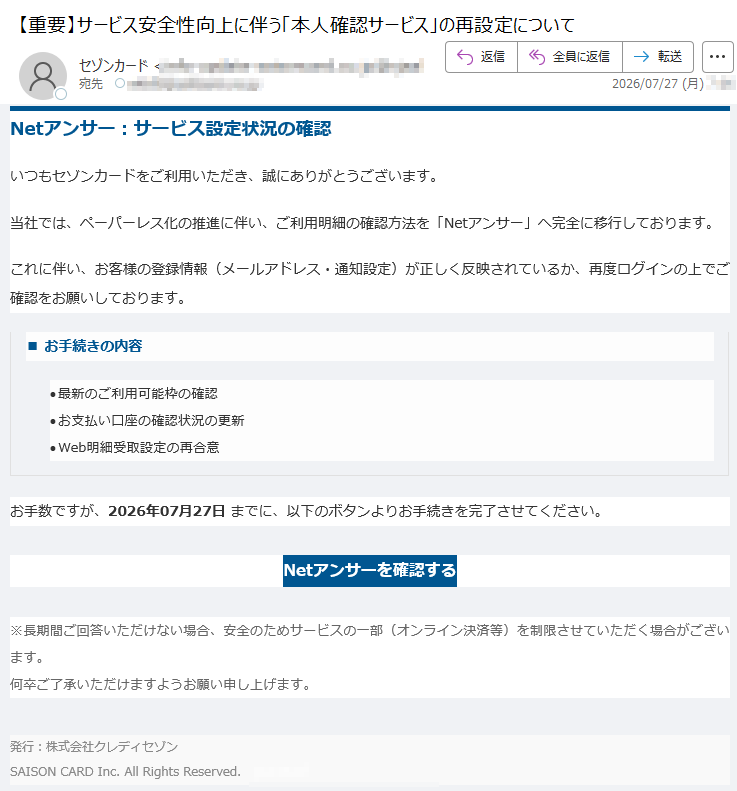Screen dimensions: 737x791
Task: Click the お手続きの内容 section heading
Action: click(x=93, y=346)
